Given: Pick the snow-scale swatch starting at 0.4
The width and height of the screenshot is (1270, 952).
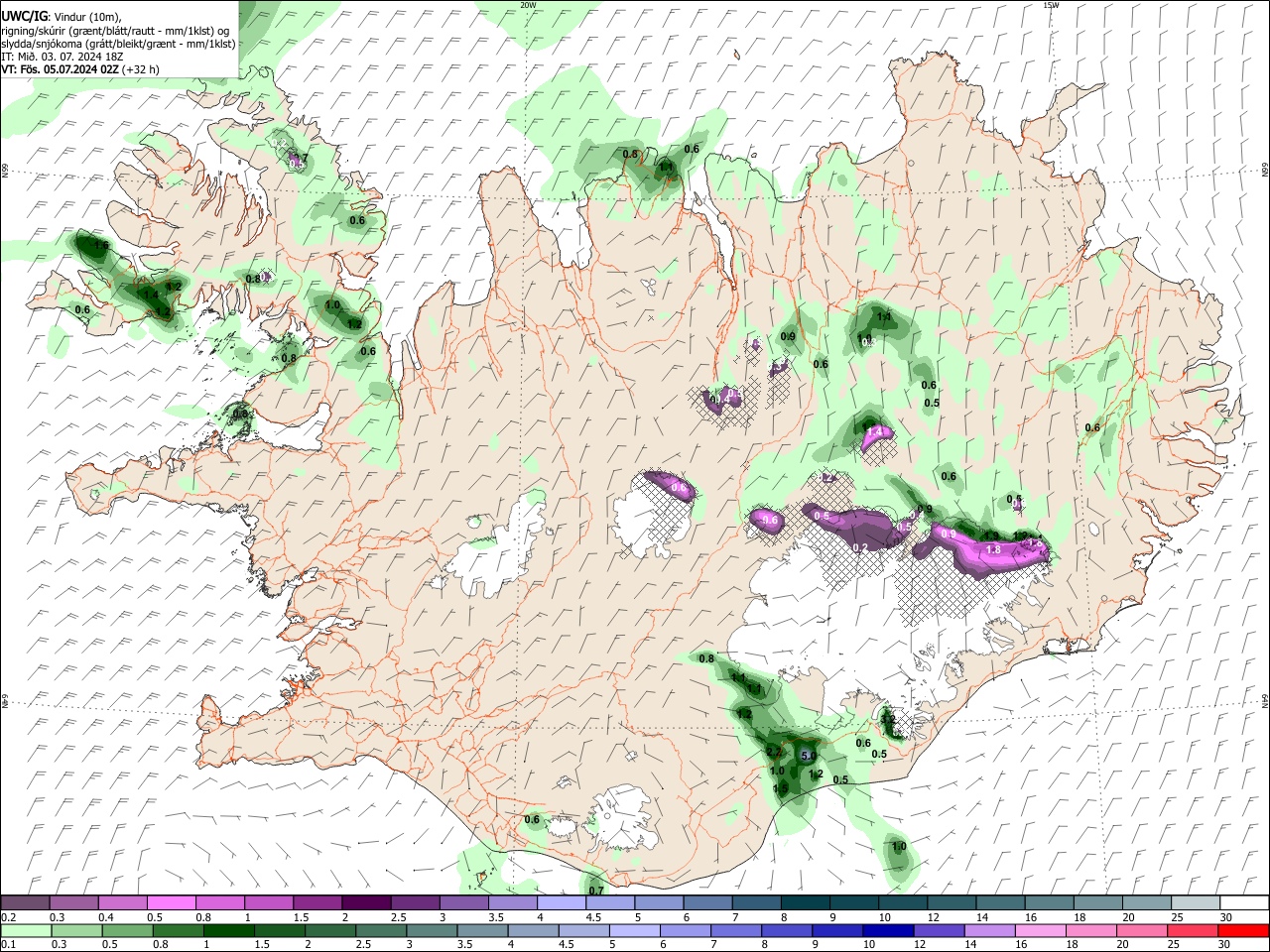Looking at the screenshot, I should tap(122, 903).
